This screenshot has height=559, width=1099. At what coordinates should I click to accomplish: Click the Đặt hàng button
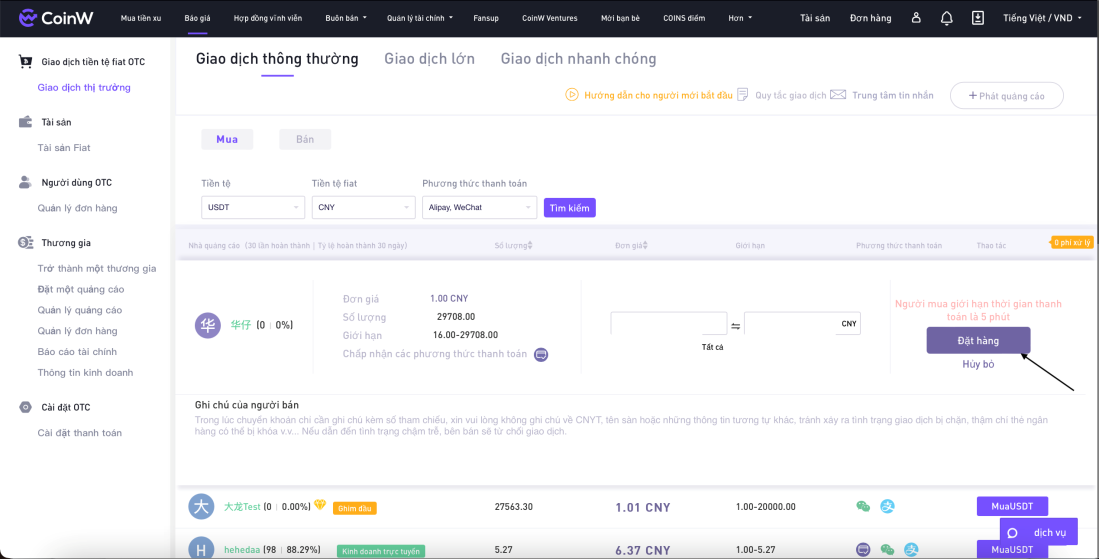pyautogui.click(x=978, y=340)
